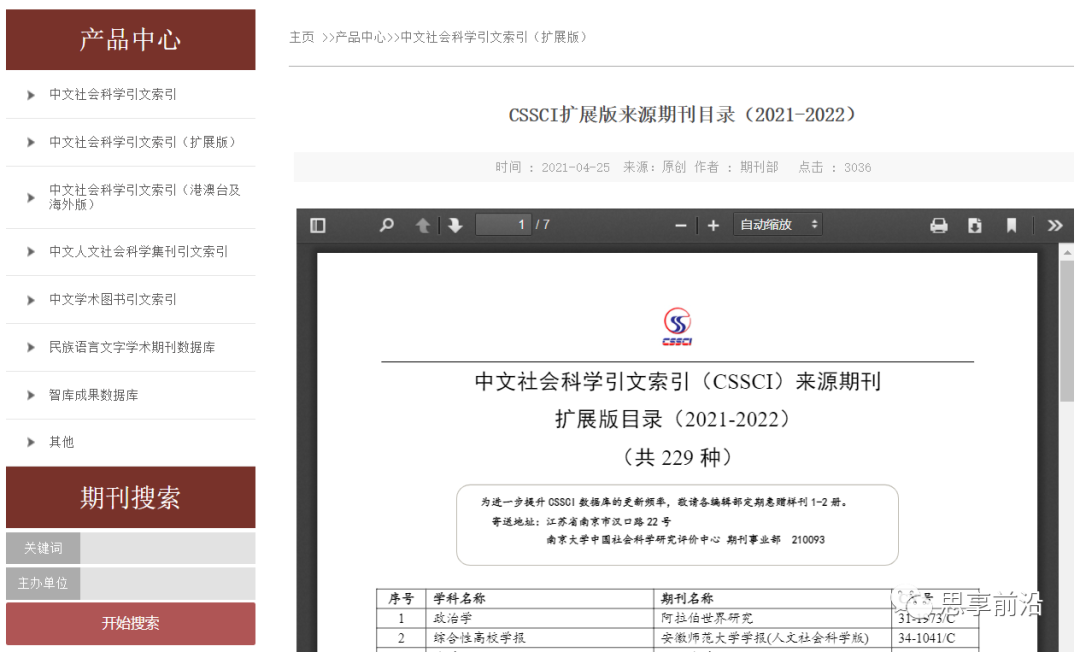
Task: Select the article title CSSCI扩展版来源期刊目录（2021-2022）
Action: (682, 114)
